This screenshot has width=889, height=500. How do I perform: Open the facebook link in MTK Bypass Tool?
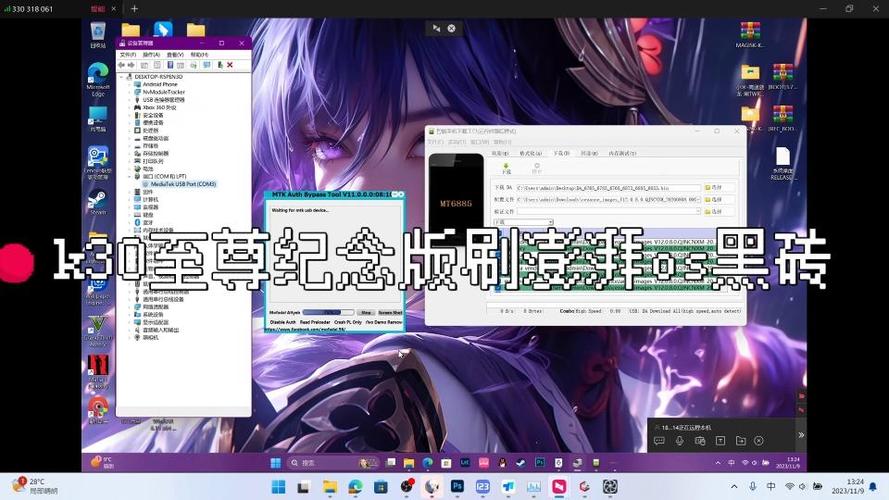306,329
